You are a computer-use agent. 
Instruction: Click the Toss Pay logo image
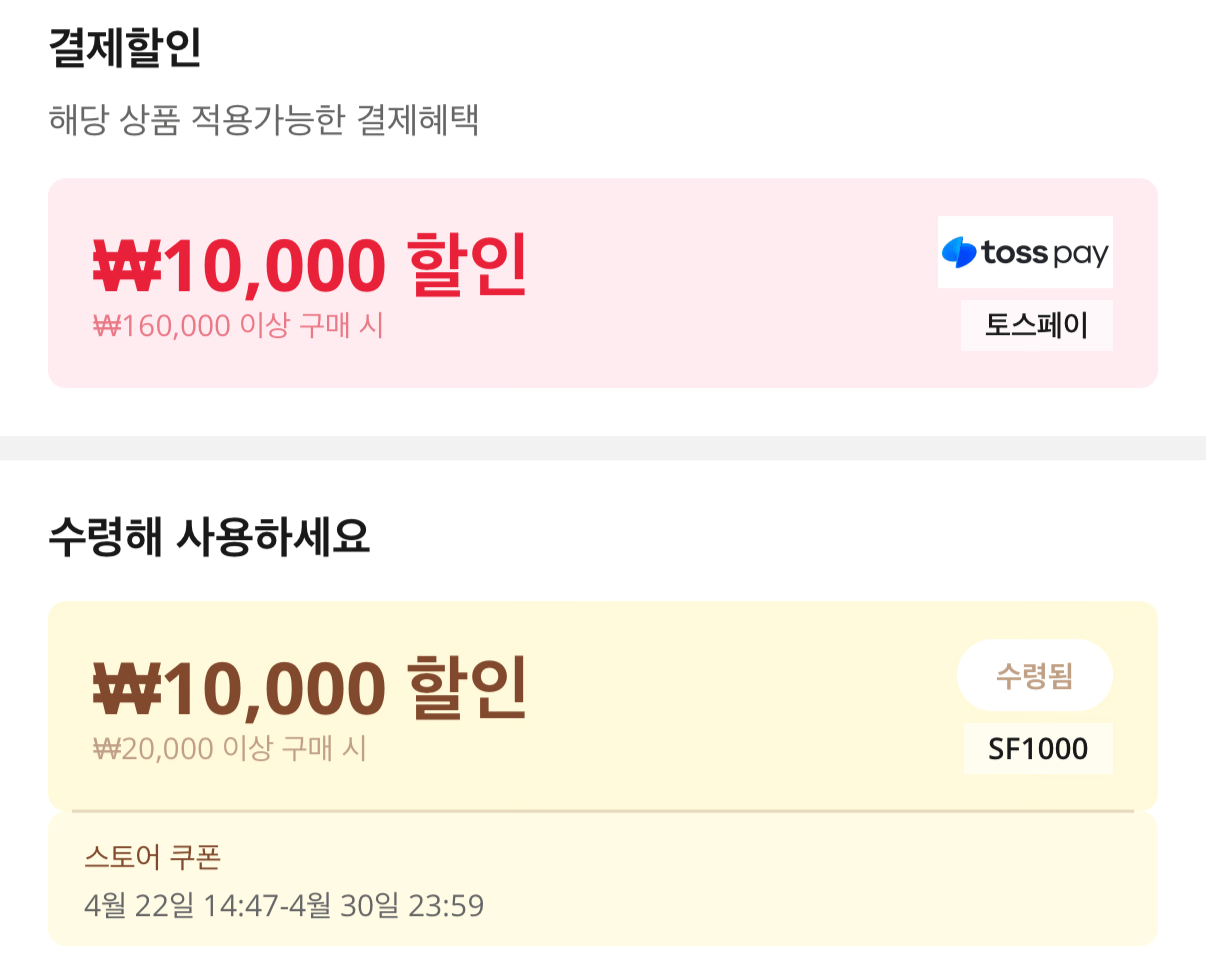(1025, 252)
